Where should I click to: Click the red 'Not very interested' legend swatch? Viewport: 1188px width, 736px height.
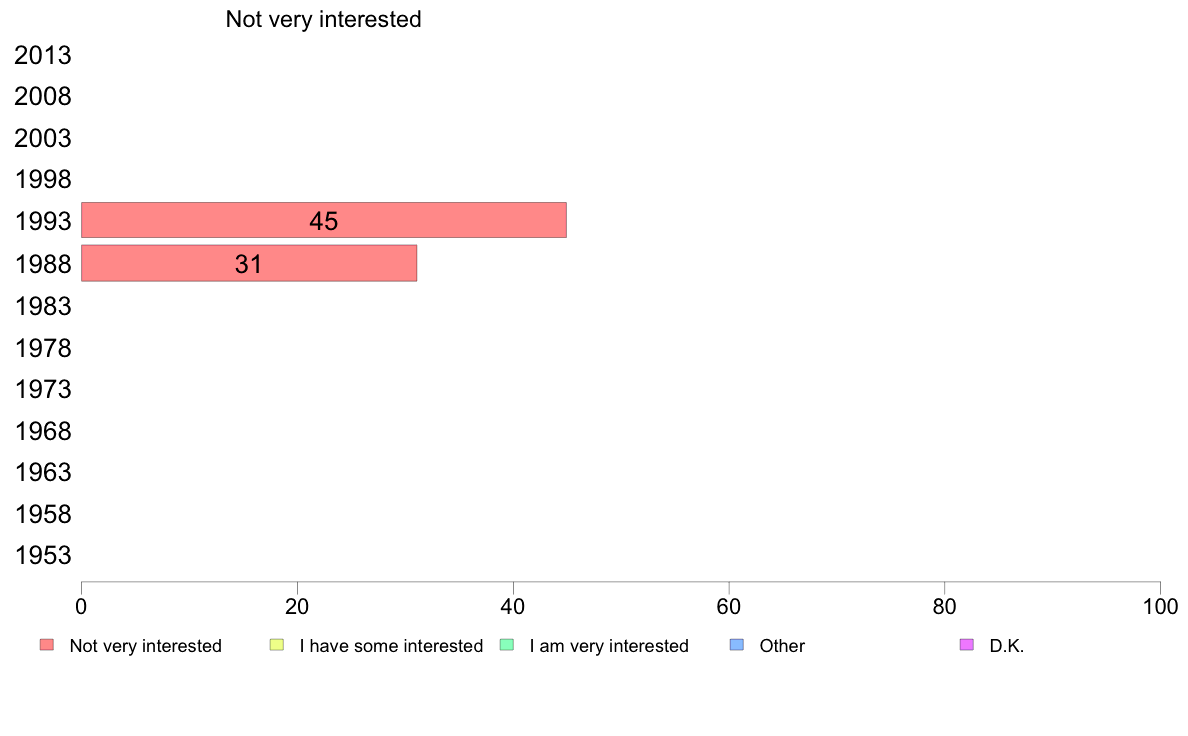pos(47,645)
